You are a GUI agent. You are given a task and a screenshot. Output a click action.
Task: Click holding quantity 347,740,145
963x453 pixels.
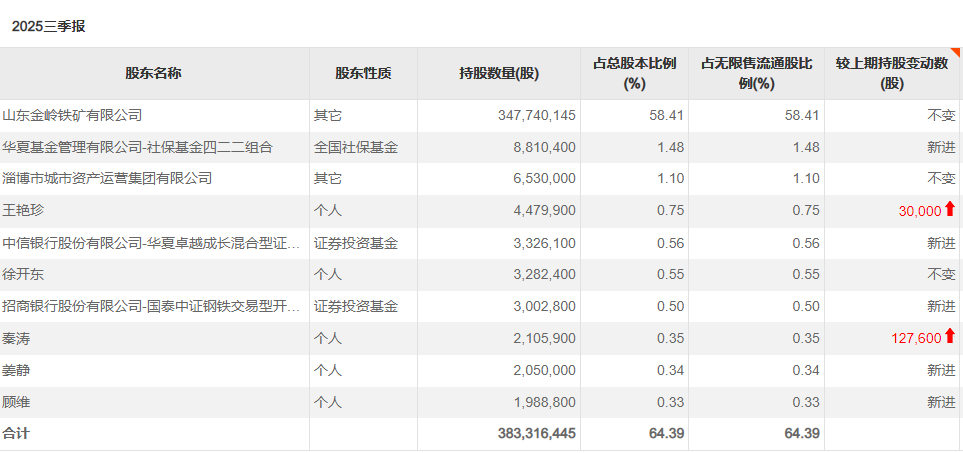[537, 115]
